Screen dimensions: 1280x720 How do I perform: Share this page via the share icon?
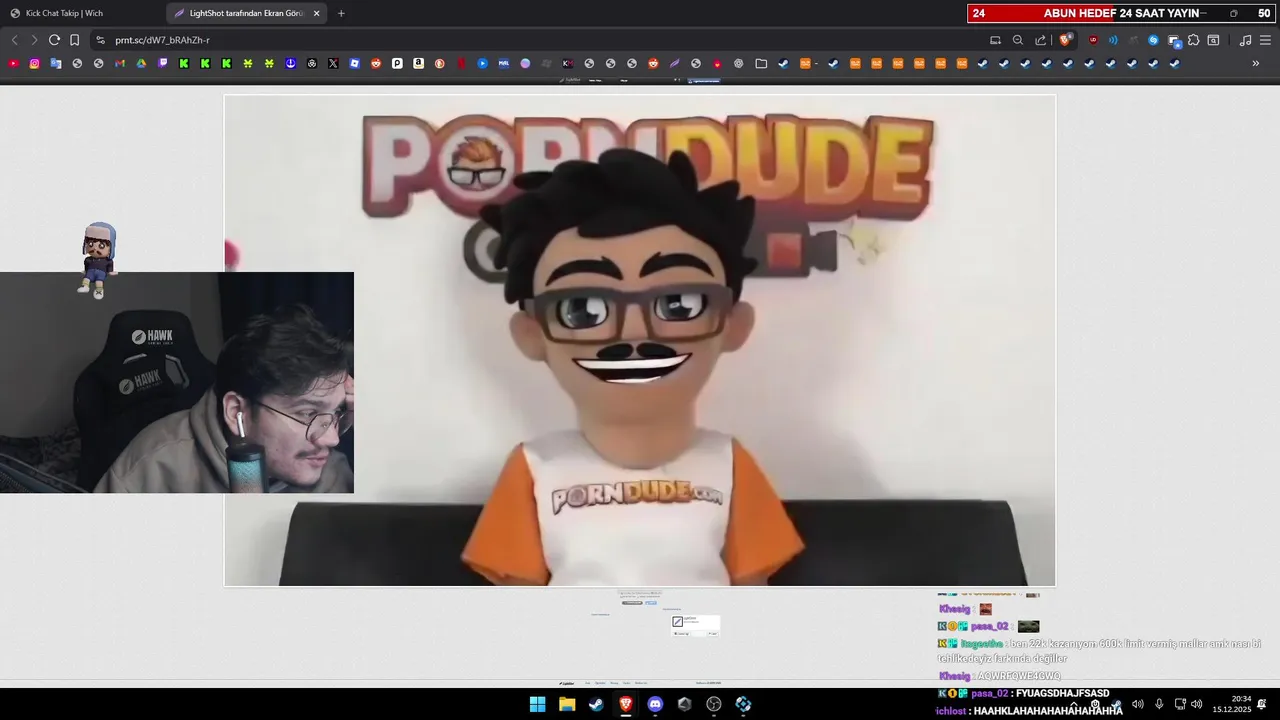(1040, 40)
